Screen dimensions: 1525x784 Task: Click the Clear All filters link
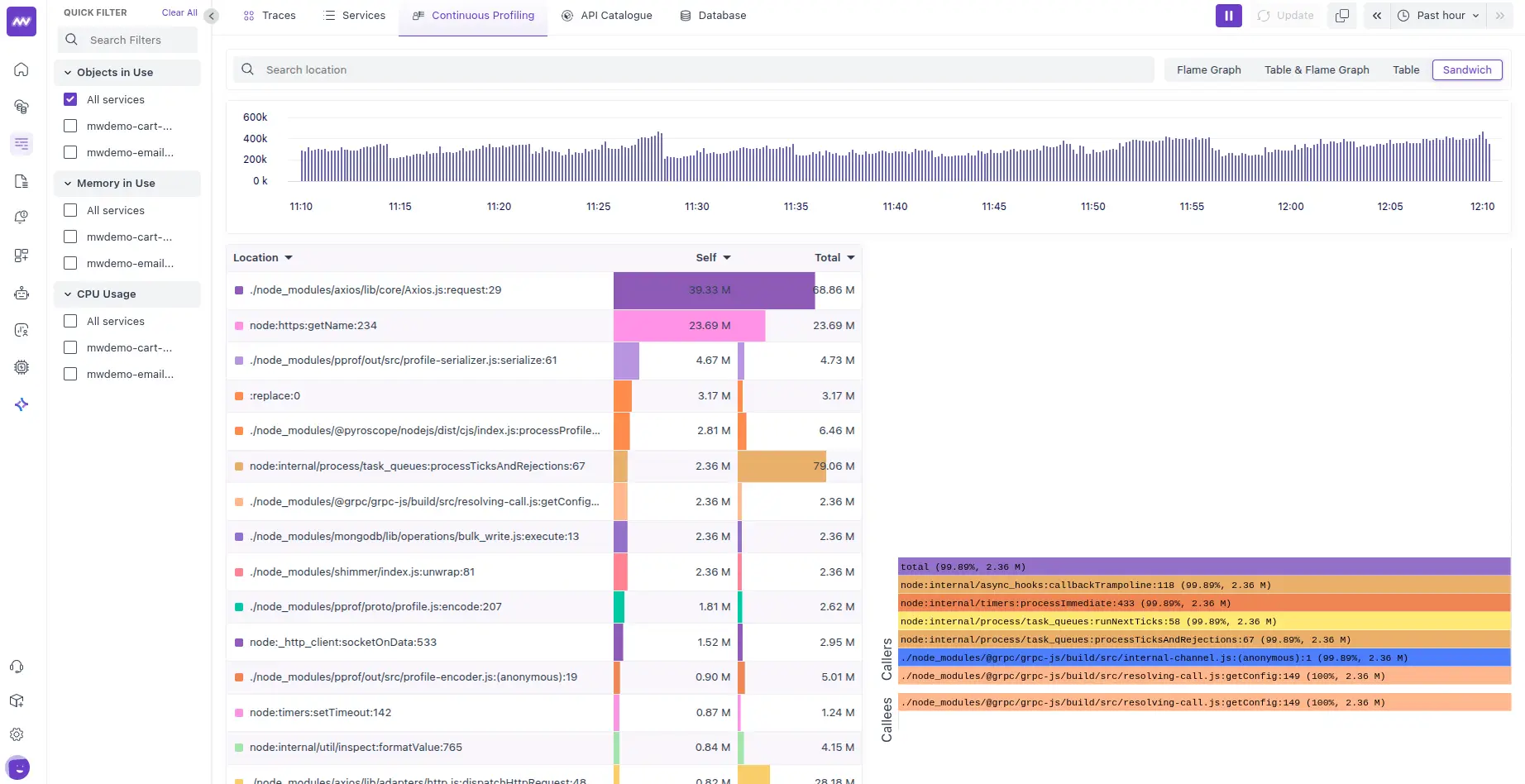179,12
